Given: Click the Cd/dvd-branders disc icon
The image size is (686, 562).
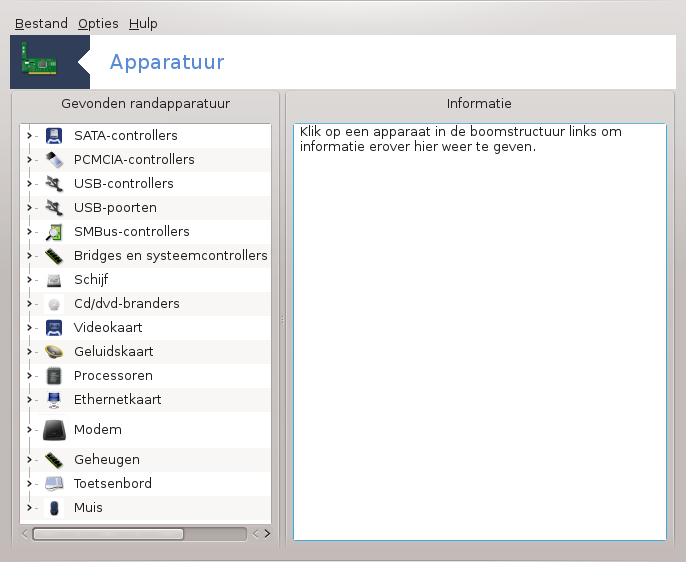Looking at the screenshot, I should pyautogui.click(x=54, y=304).
